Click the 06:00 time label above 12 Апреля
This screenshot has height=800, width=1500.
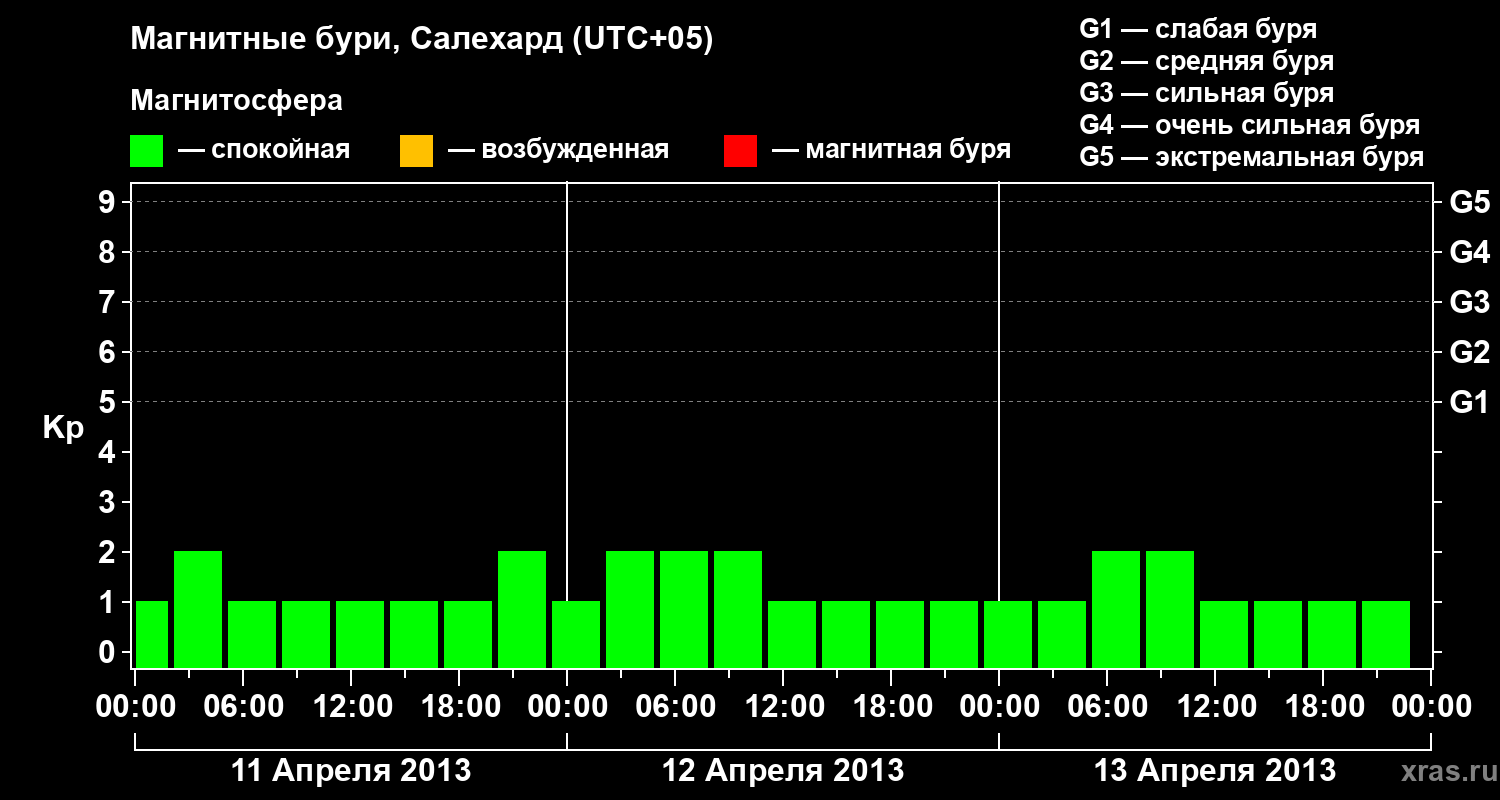675,707
